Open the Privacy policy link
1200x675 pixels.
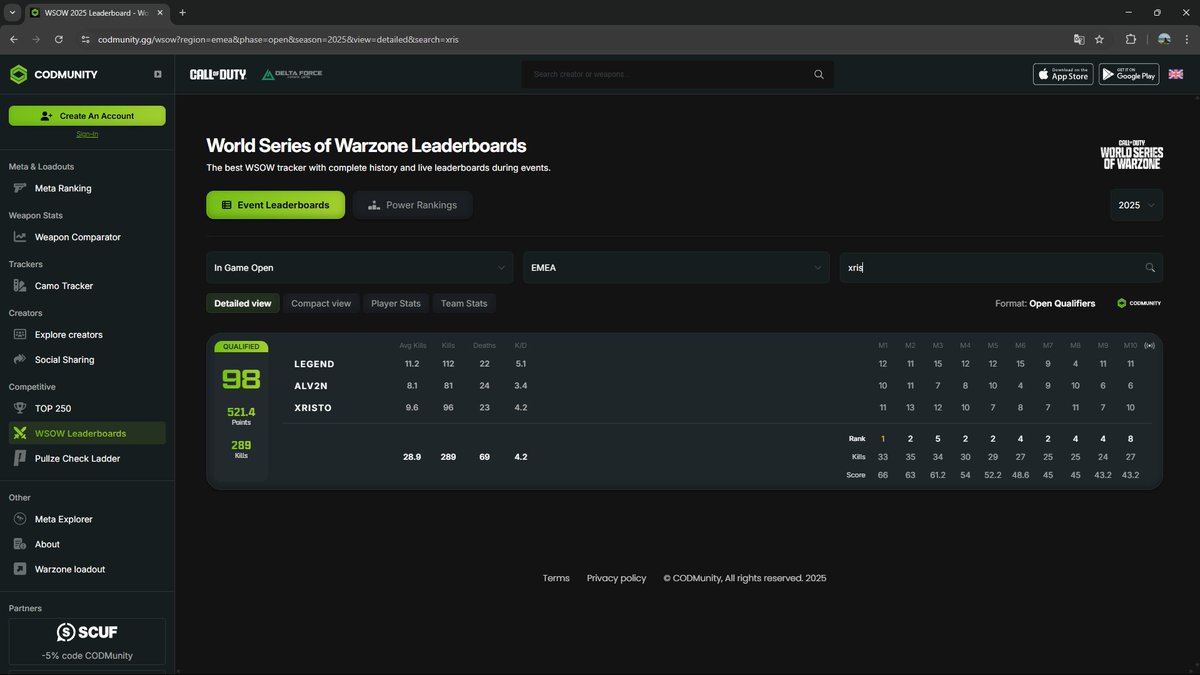tap(616, 577)
